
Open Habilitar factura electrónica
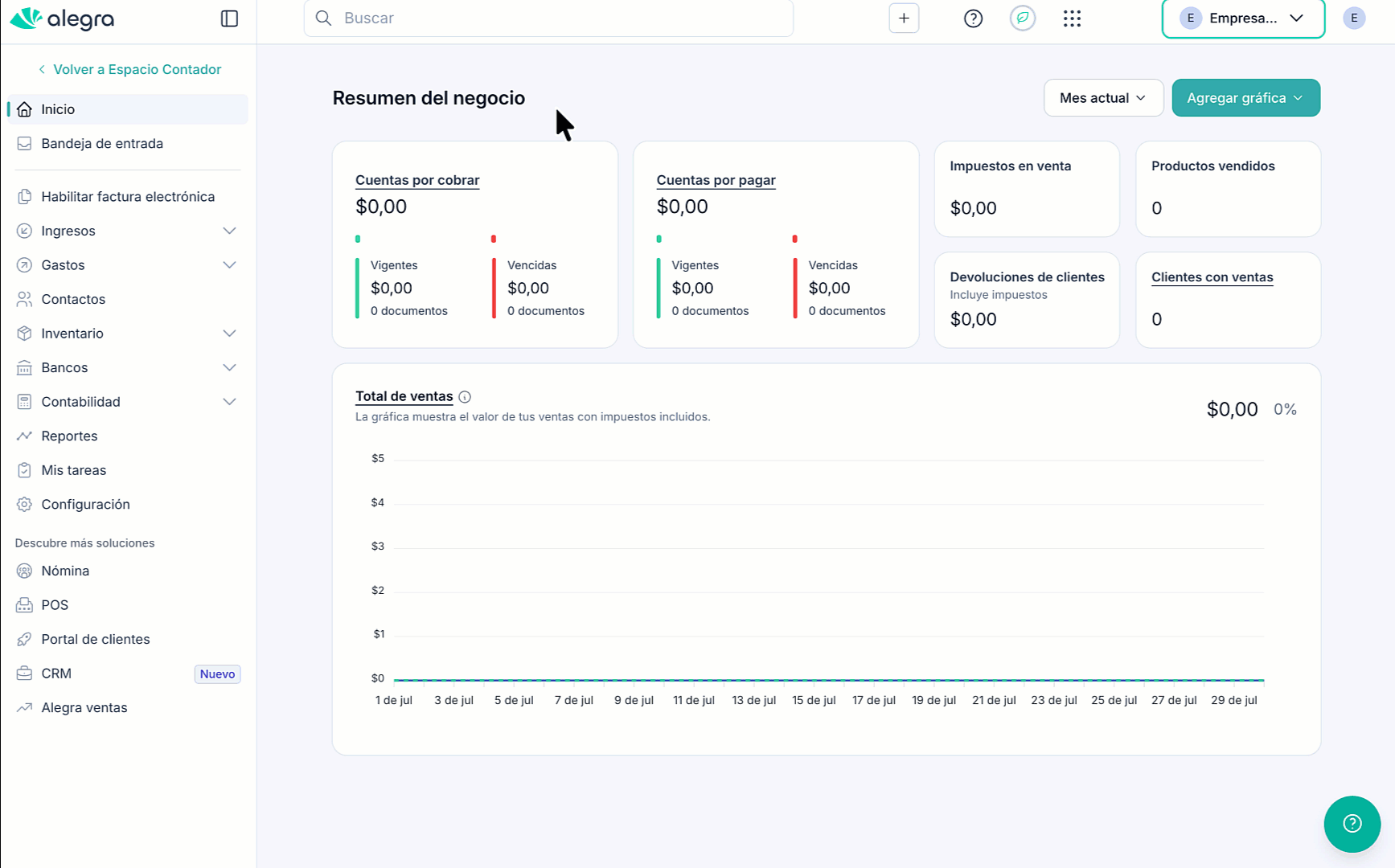pos(128,197)
